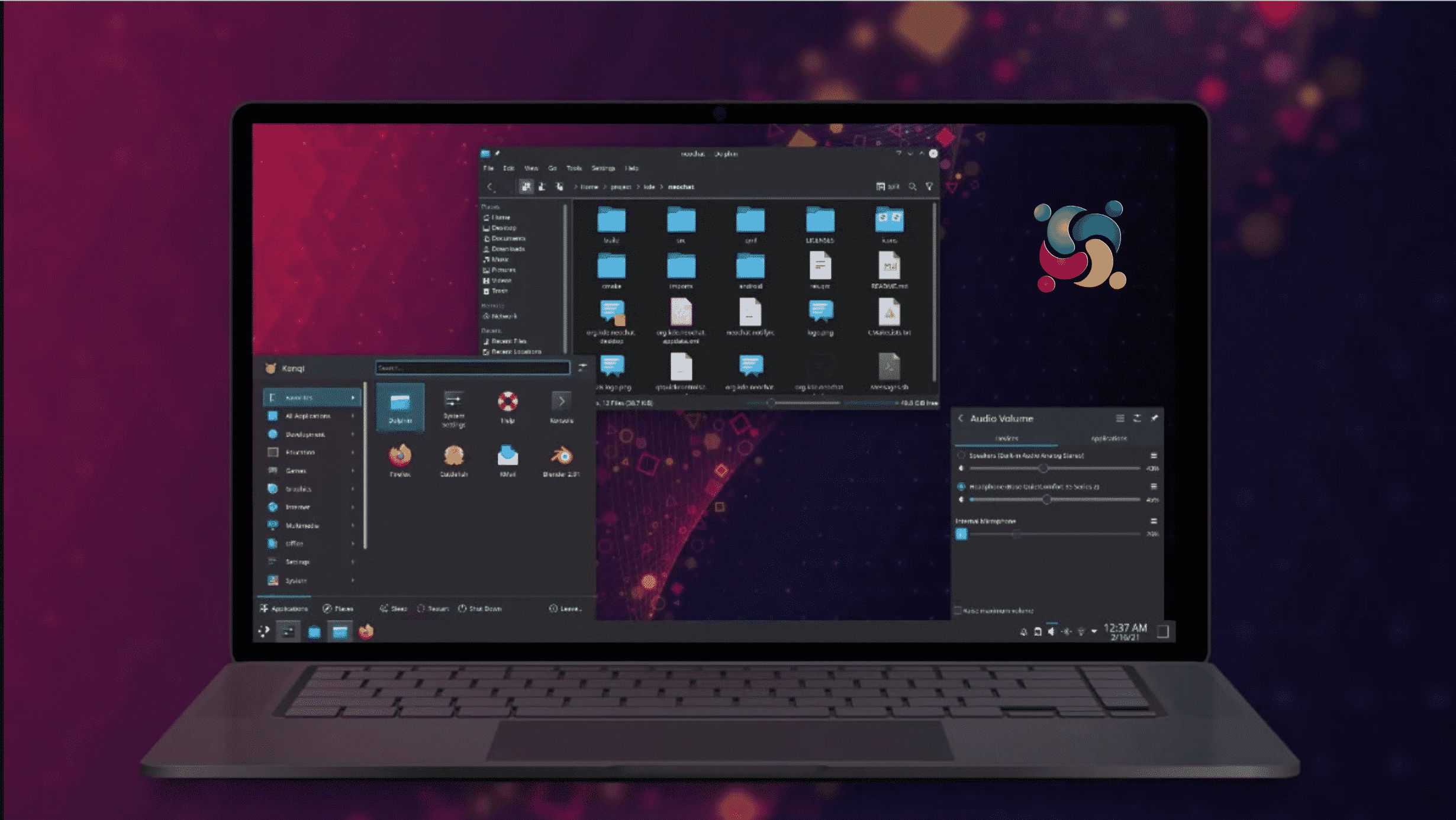Launch Konsole from the launcher grid
Image resolution: width=1456 pixels, height=820 pixels.
coord(561,408)
